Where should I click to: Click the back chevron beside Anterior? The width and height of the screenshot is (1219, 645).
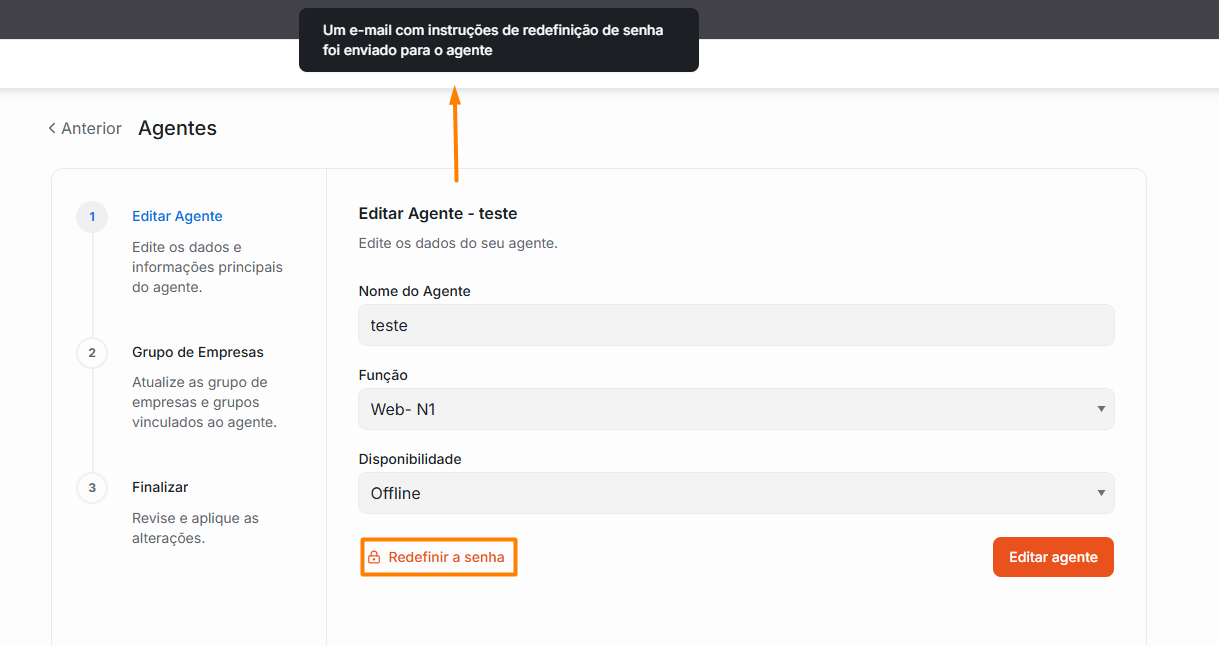[52, 128]
